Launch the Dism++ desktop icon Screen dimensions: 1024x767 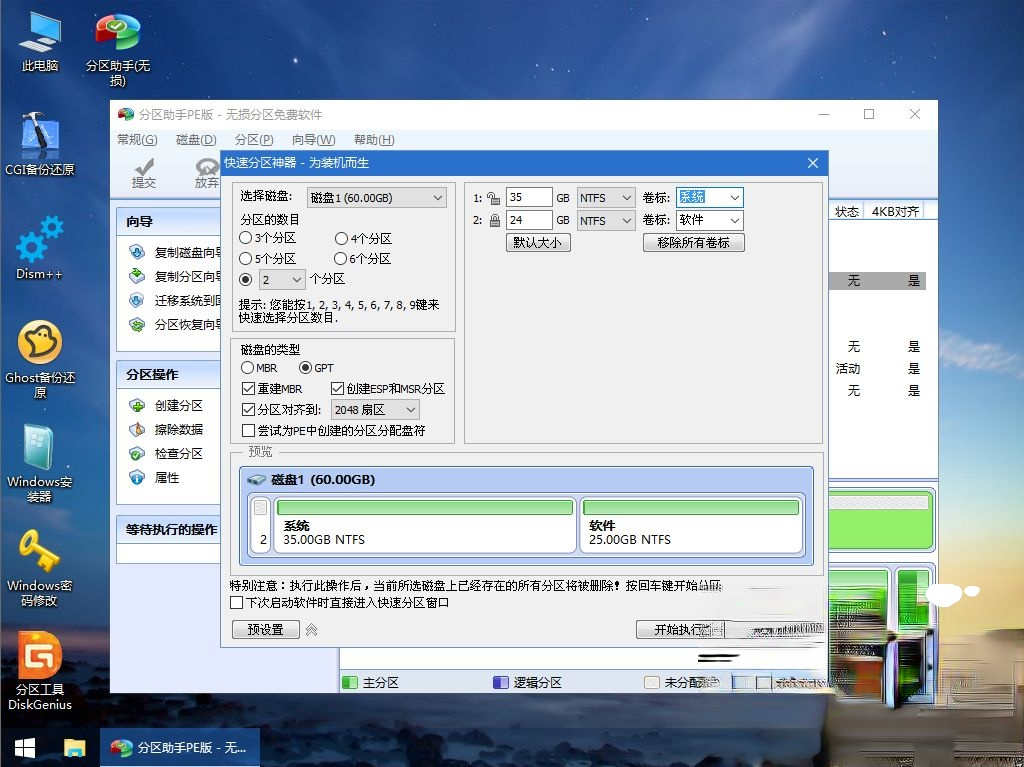[40, 248]
